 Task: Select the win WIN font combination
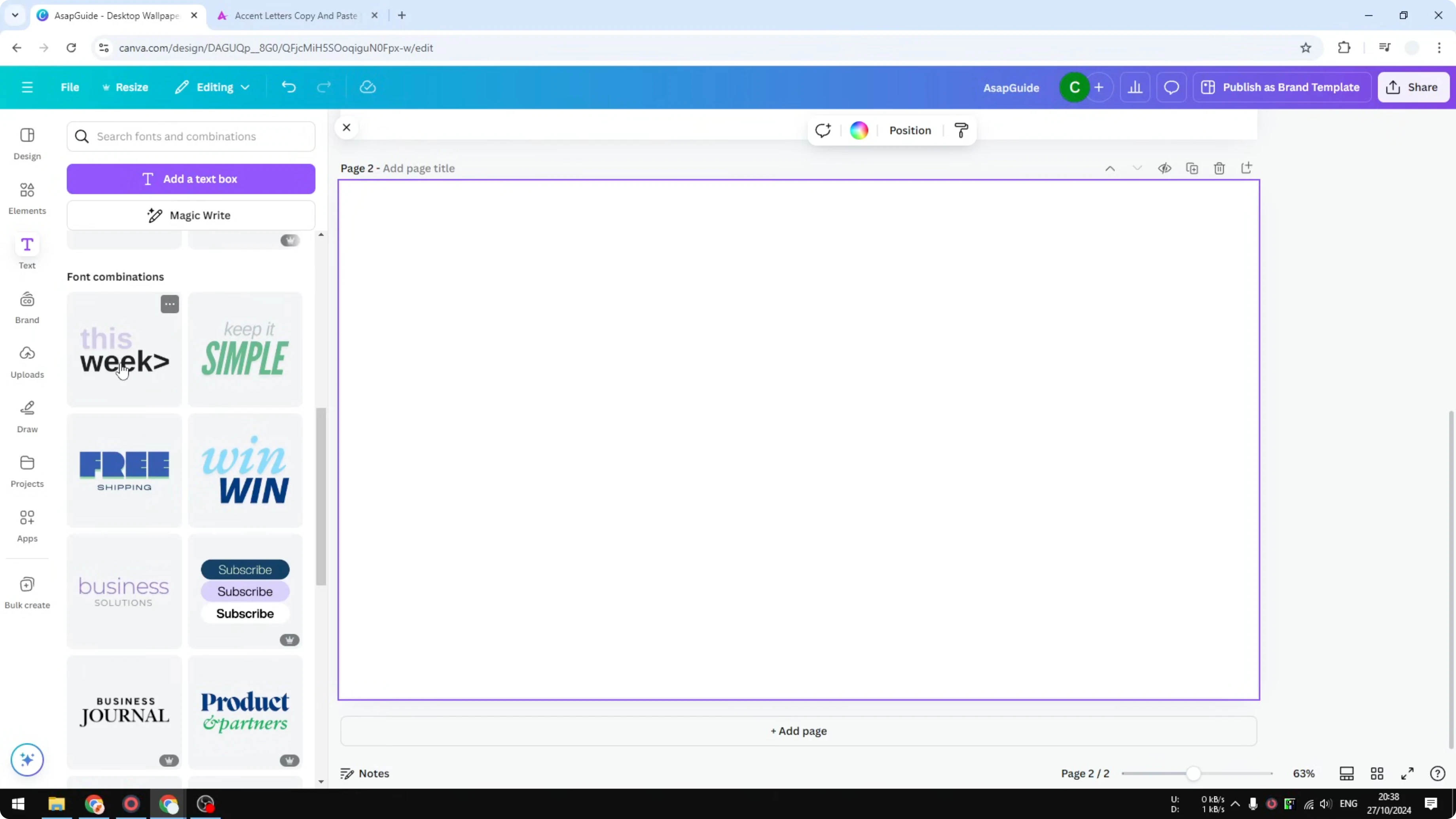(x=246, y=470)
